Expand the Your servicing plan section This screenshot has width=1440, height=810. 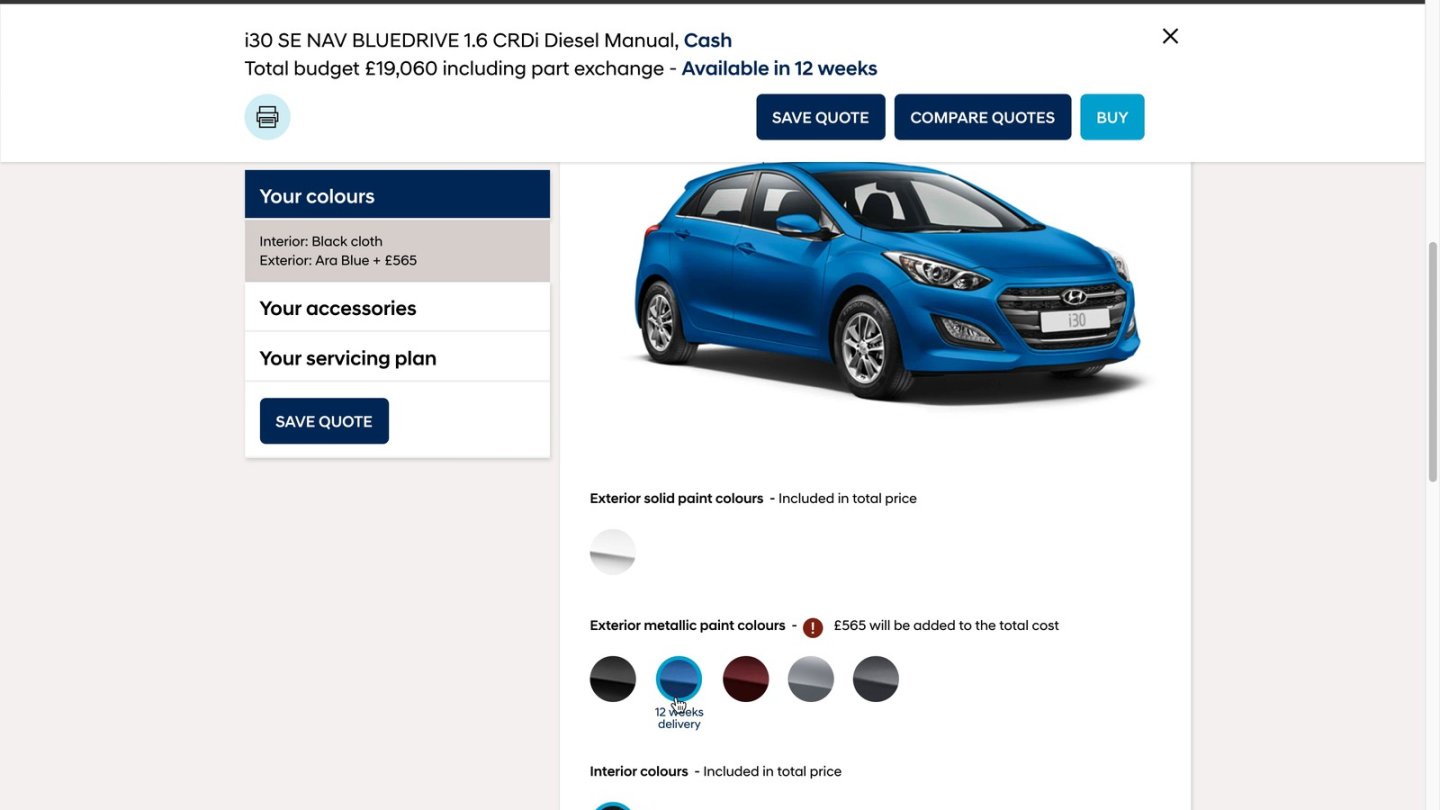click(x=347, y=357)
